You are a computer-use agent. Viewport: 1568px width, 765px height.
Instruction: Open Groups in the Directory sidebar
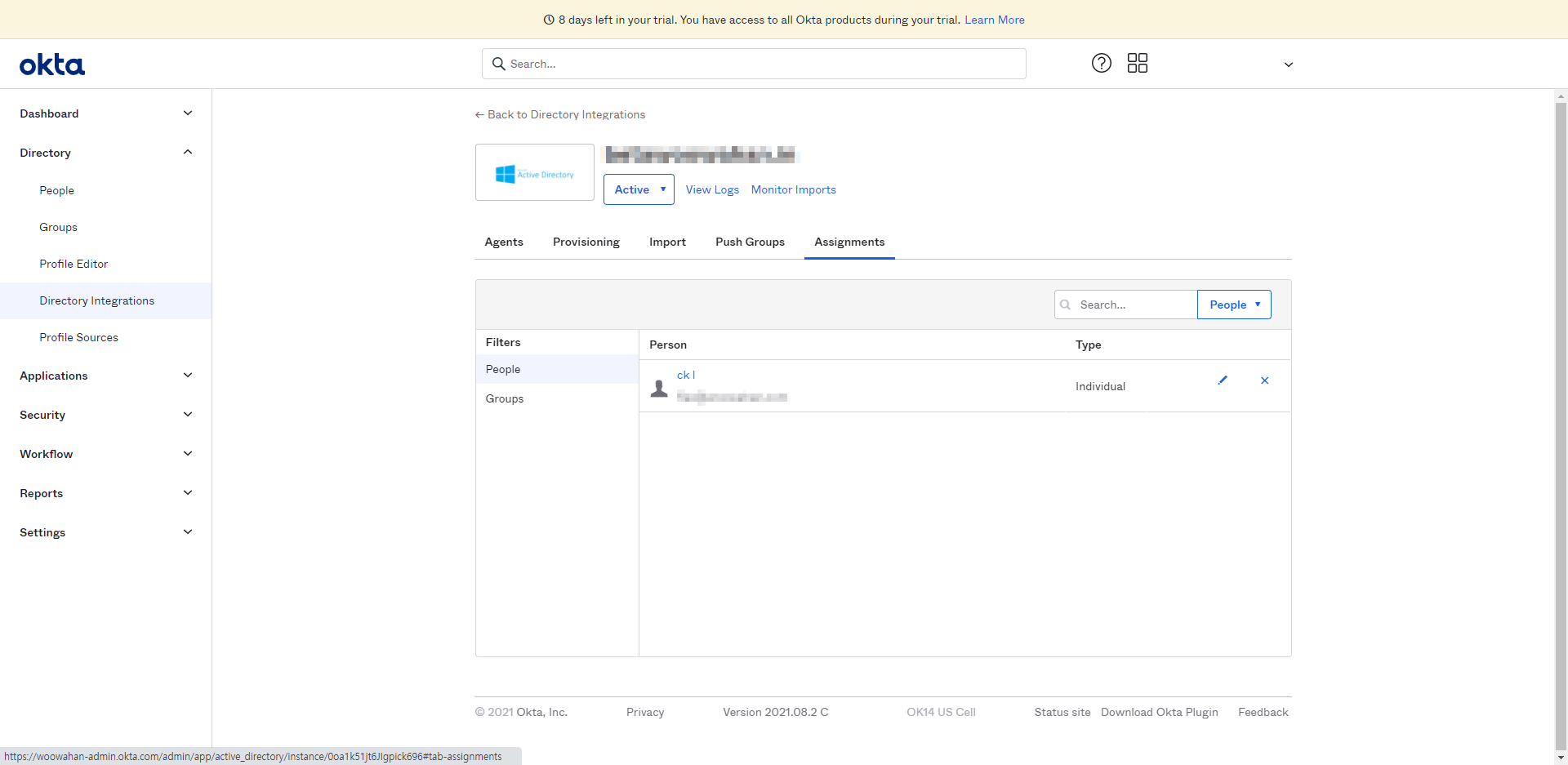tap(59, 227)
